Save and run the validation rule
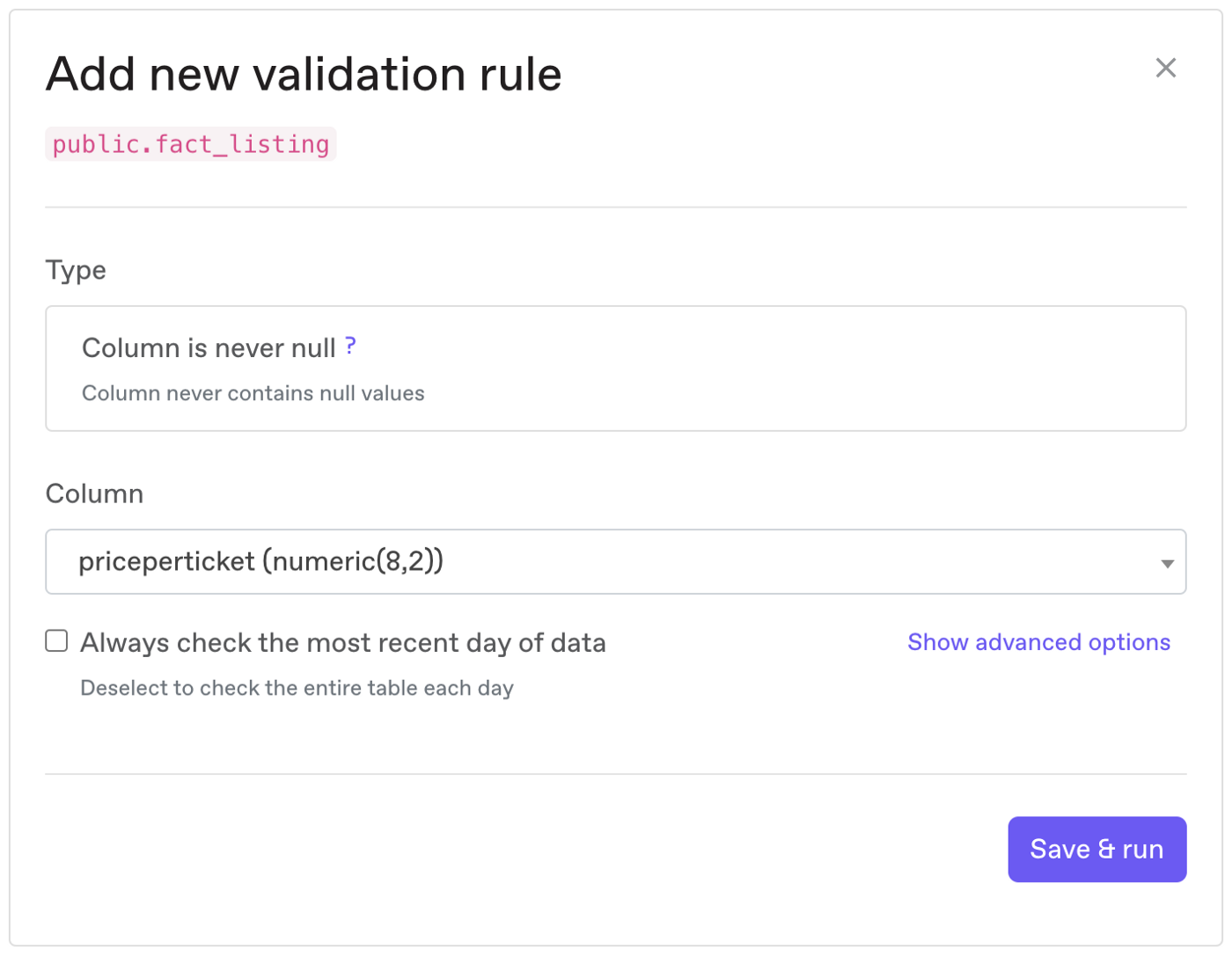Image resolution: width=1232 pixels, height=957 pixels. 1096,849
